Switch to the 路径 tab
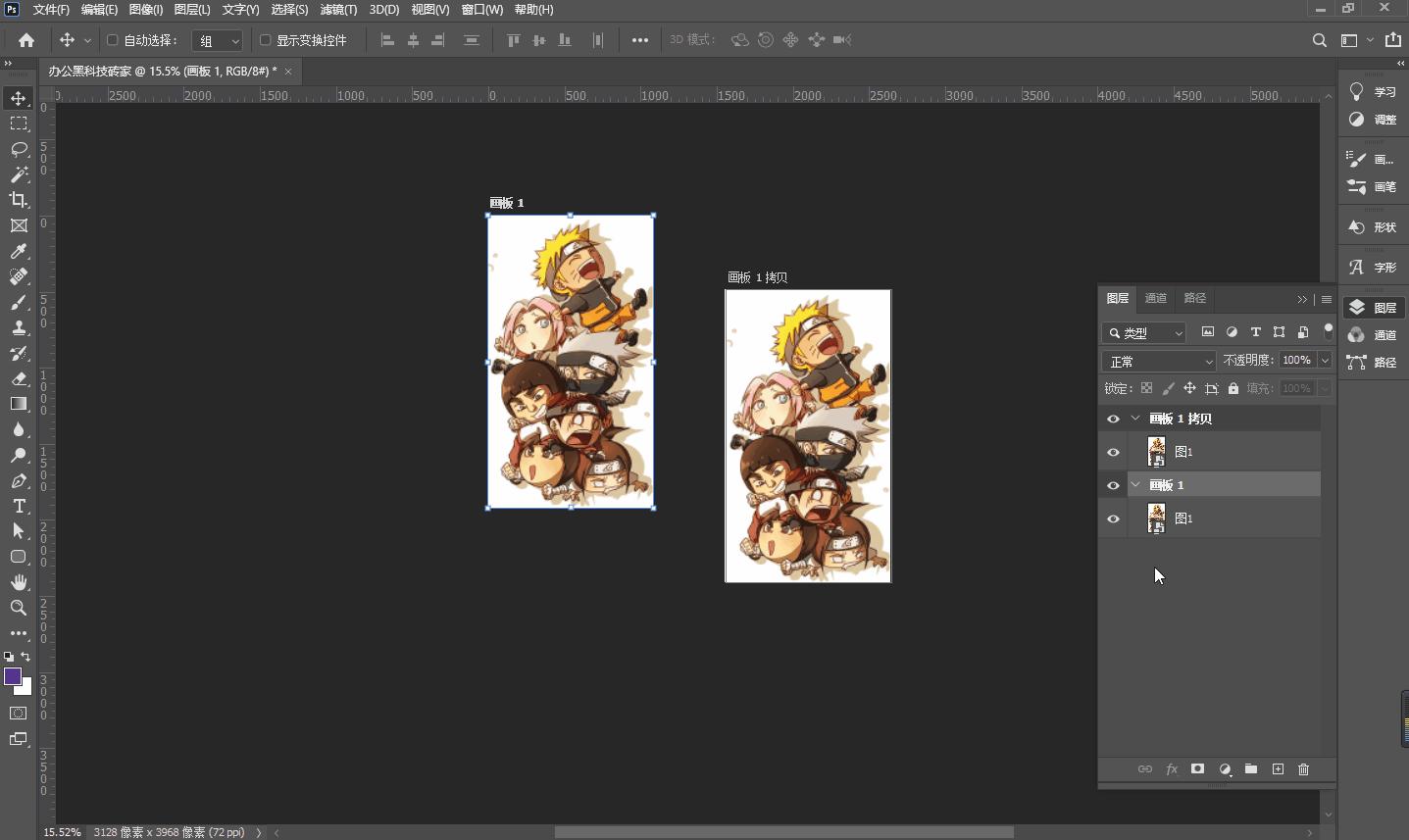 tap(1195, 298)
